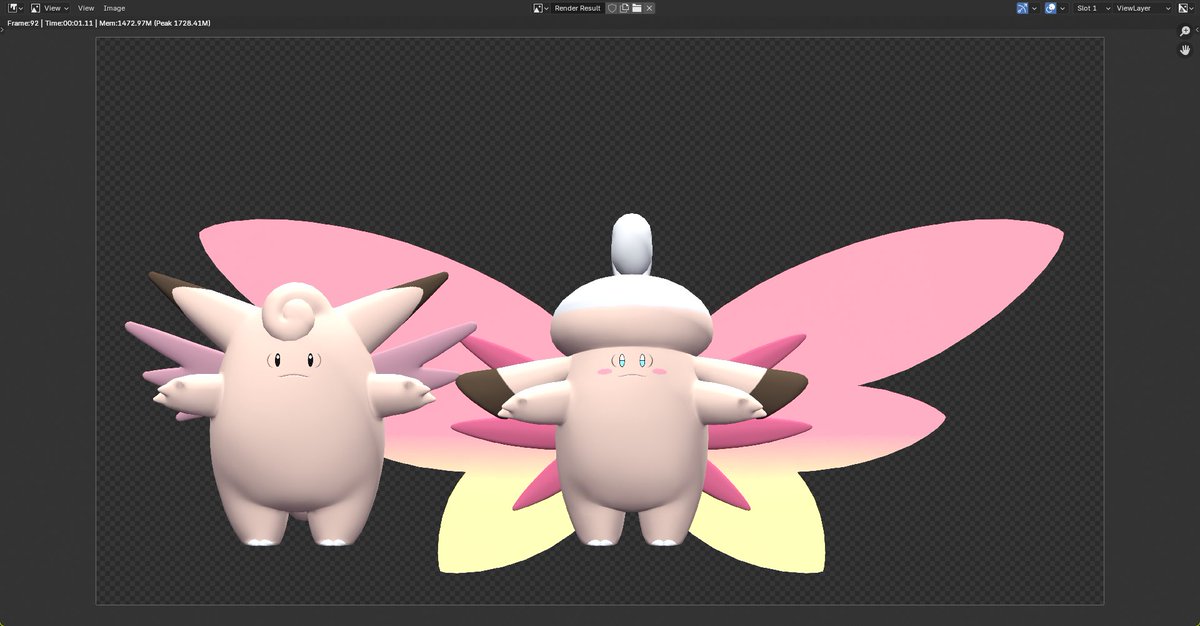Screen dimensions: 1200x626
Task: Open the View menu
Action: 86,8
